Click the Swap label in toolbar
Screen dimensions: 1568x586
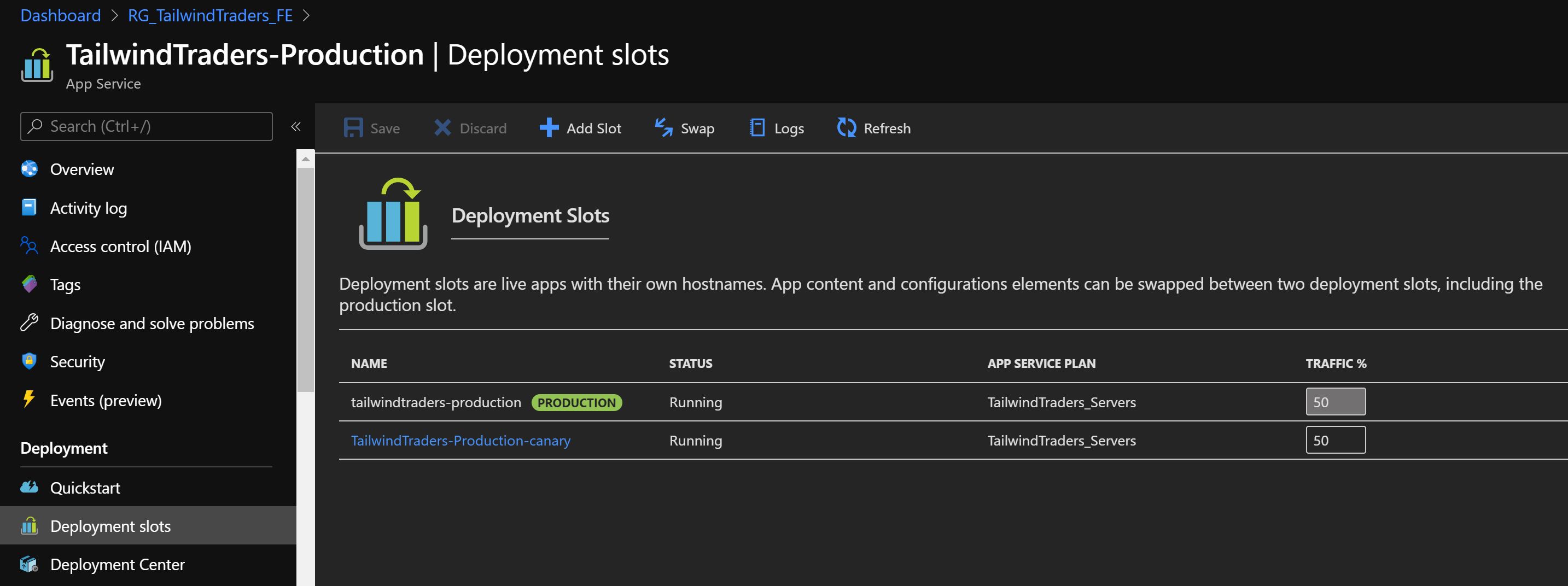[x=697, y=128]
